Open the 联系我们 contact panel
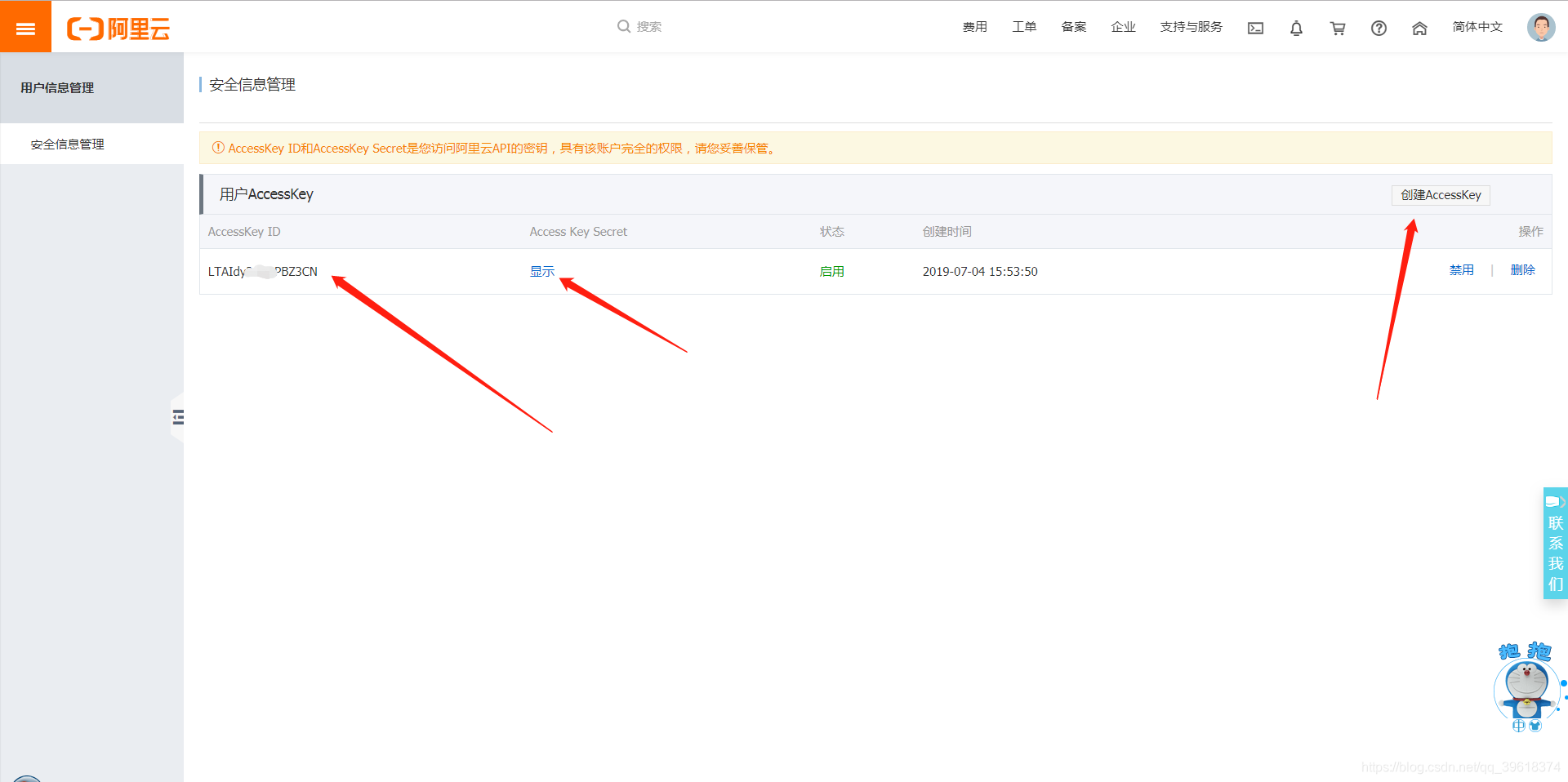Screen dimensions: 1568x782 coord(1555,543)
